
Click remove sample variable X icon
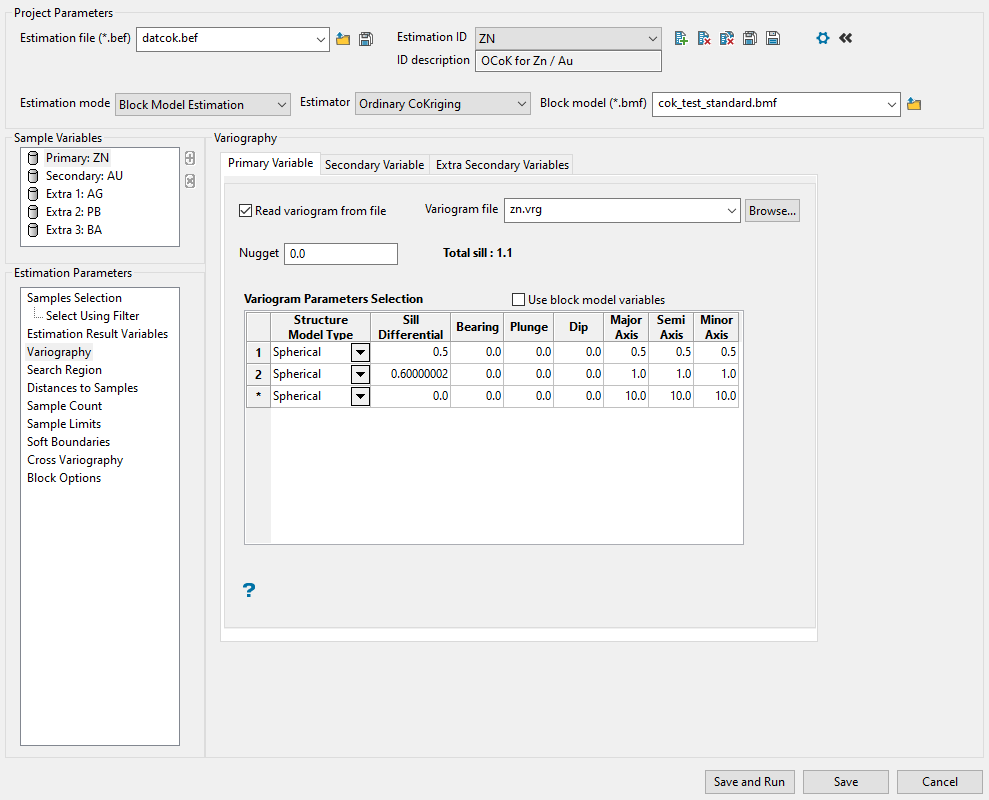coord(190,181)
